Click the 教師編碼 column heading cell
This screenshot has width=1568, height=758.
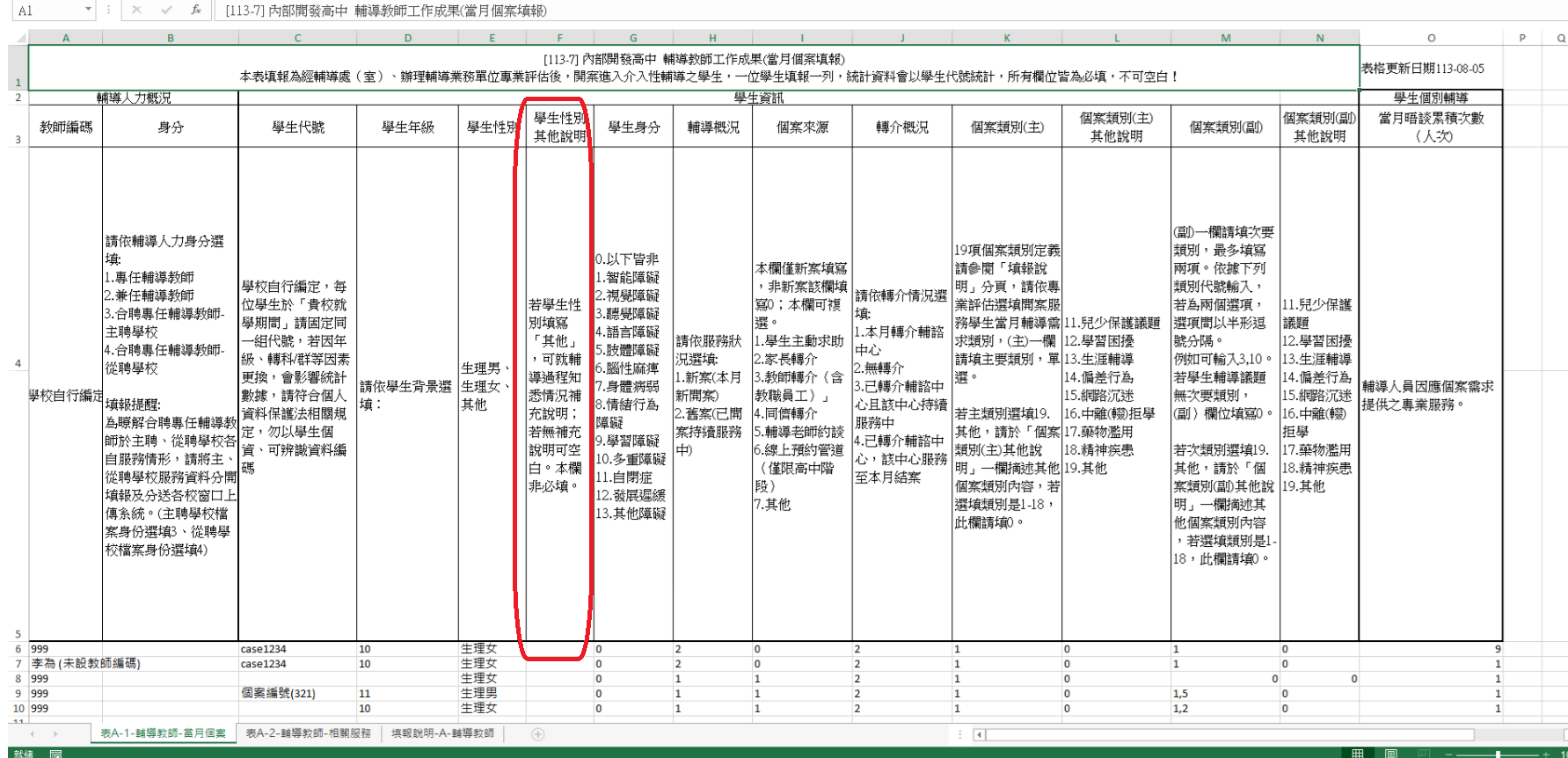tap(66, 127)
